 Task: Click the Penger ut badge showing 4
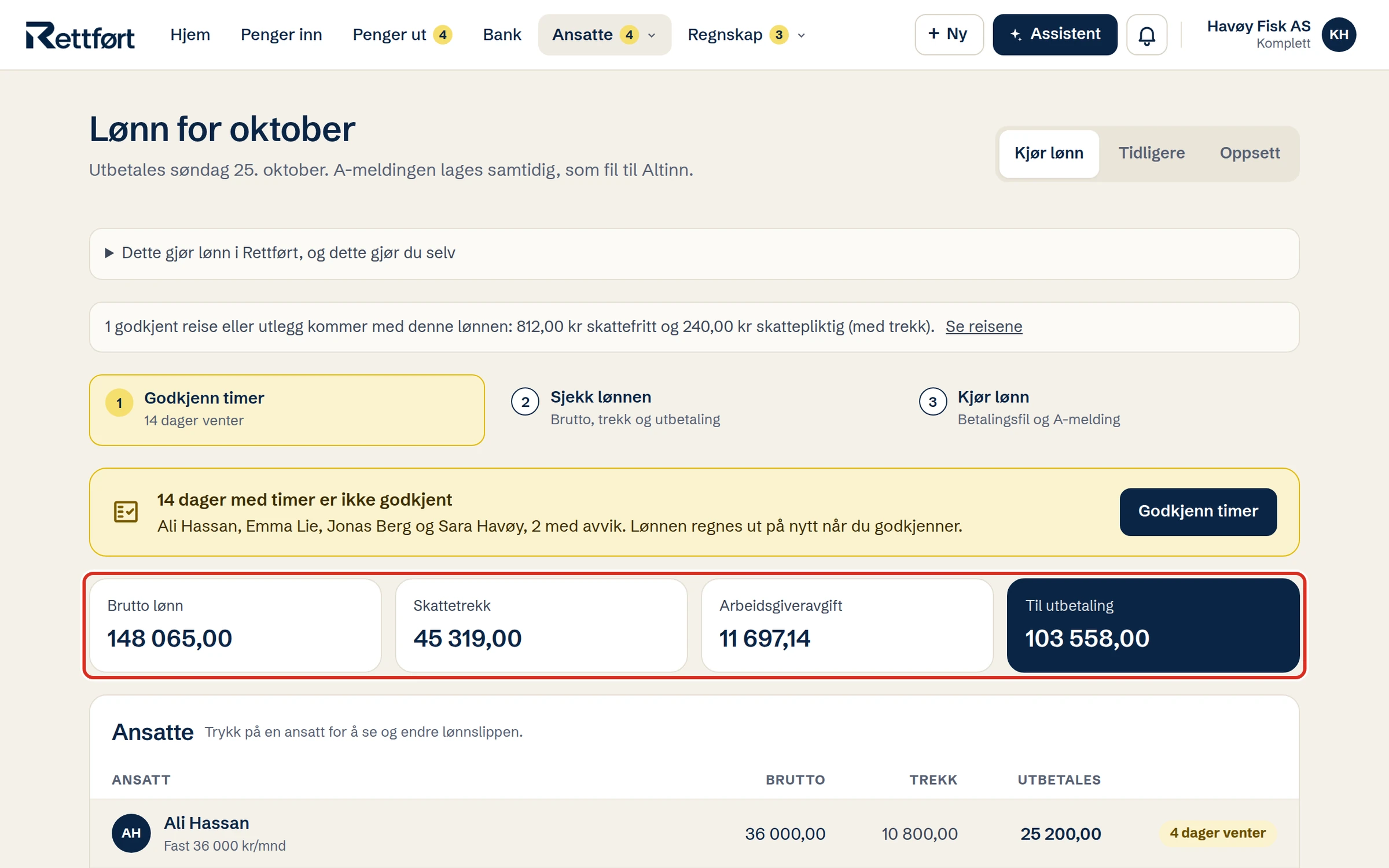[x=443, y=35]
